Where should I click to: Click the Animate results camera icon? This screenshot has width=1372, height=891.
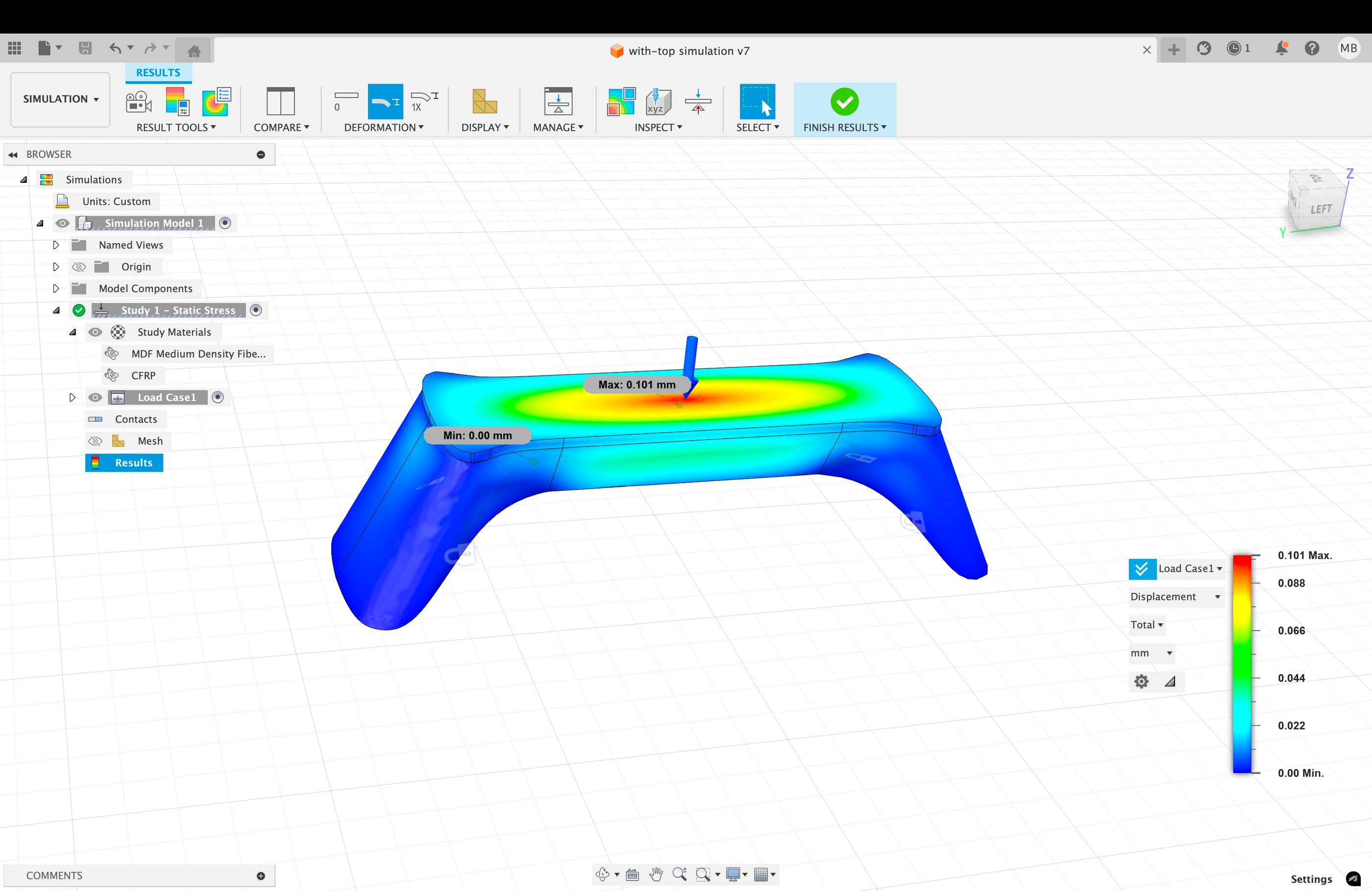(x=138, y=102)
